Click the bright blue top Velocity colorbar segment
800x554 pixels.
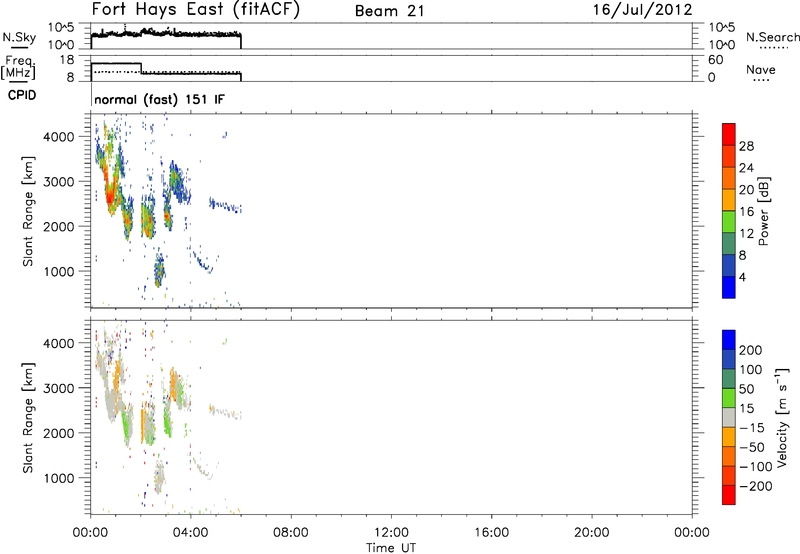pos(729,340)
